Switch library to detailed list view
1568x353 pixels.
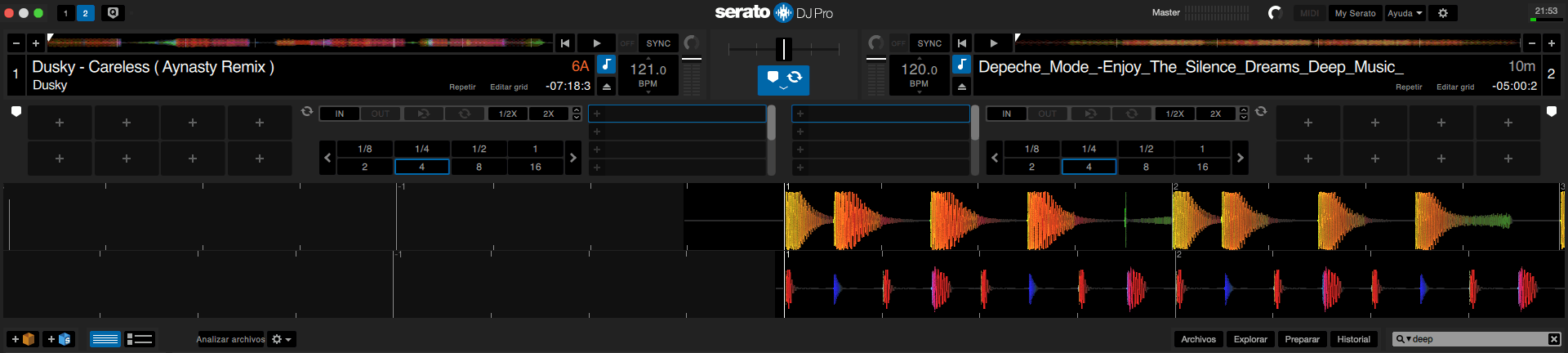tap(140, 339)
